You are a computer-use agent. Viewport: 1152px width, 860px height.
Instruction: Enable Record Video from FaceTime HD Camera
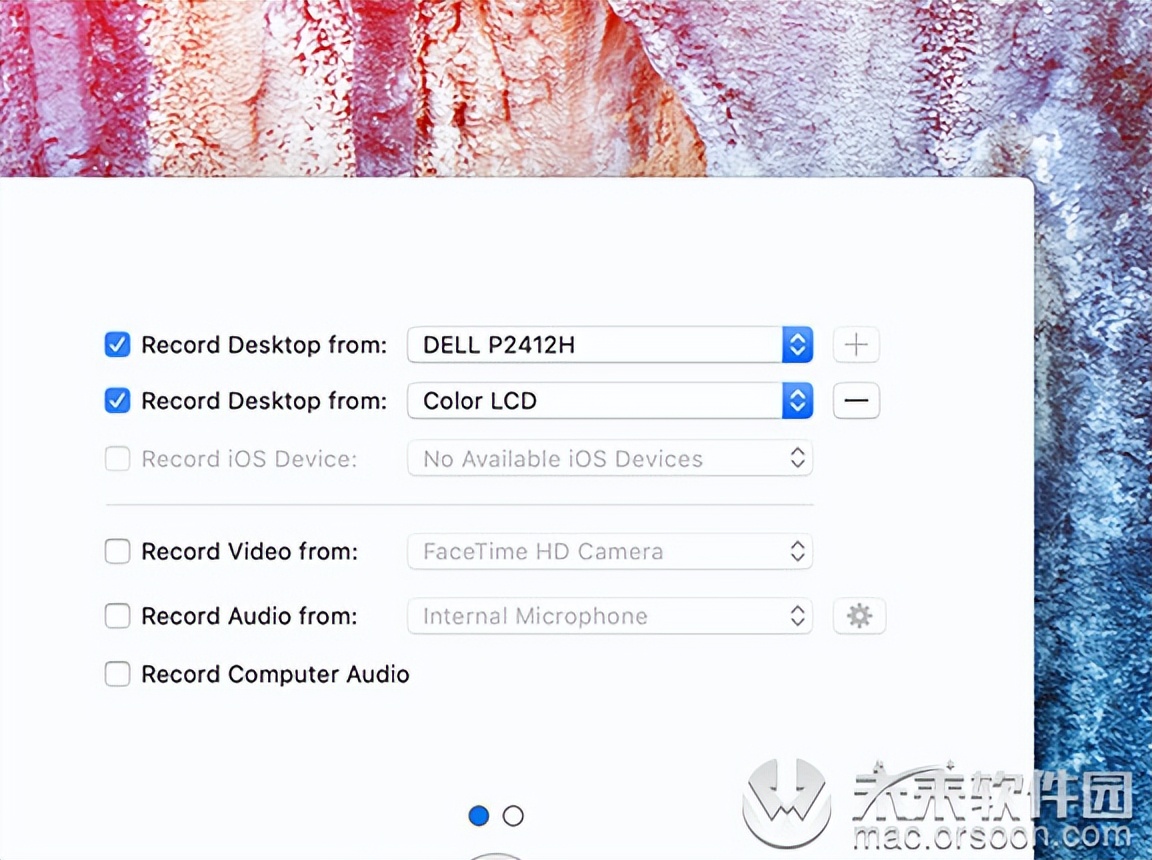coord(117,551)
